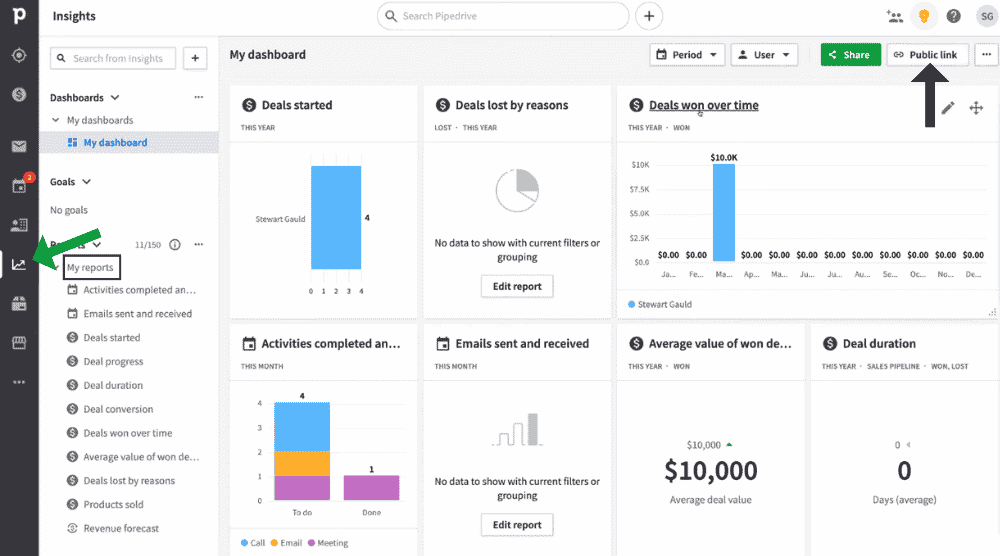Screen dimensions: 1000x556
Task: Focus the Search Pipedrive field
Action: click(x=503, y=16)
